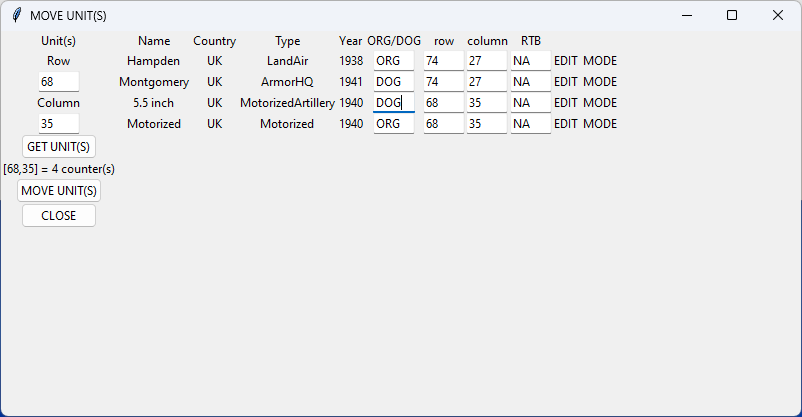Edit row field for Hampden unit
Image resolution: width=802 pixels, height=417 pixels.
point(443,61)
